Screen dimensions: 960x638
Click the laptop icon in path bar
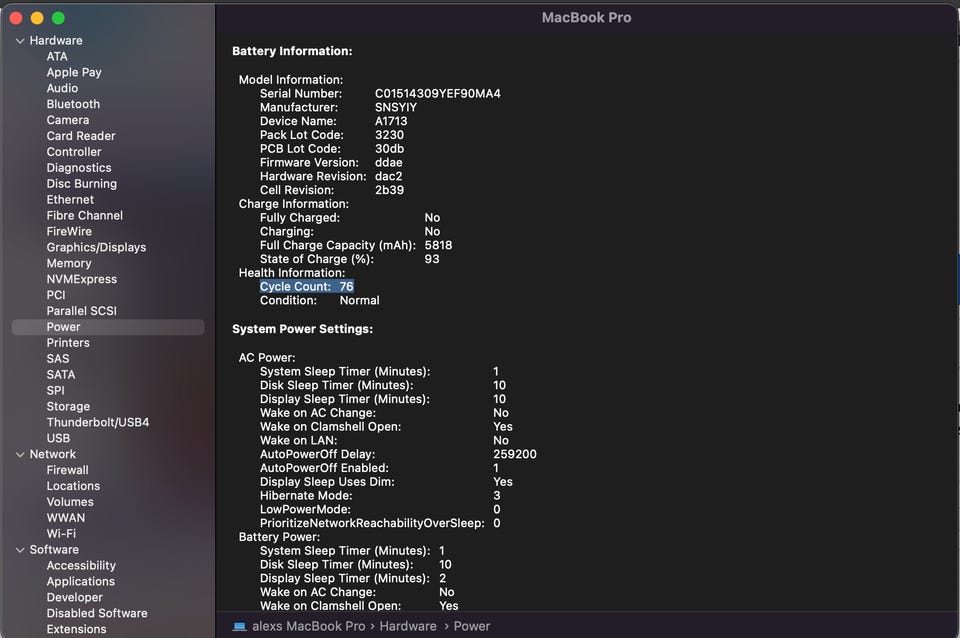(239, 626)
